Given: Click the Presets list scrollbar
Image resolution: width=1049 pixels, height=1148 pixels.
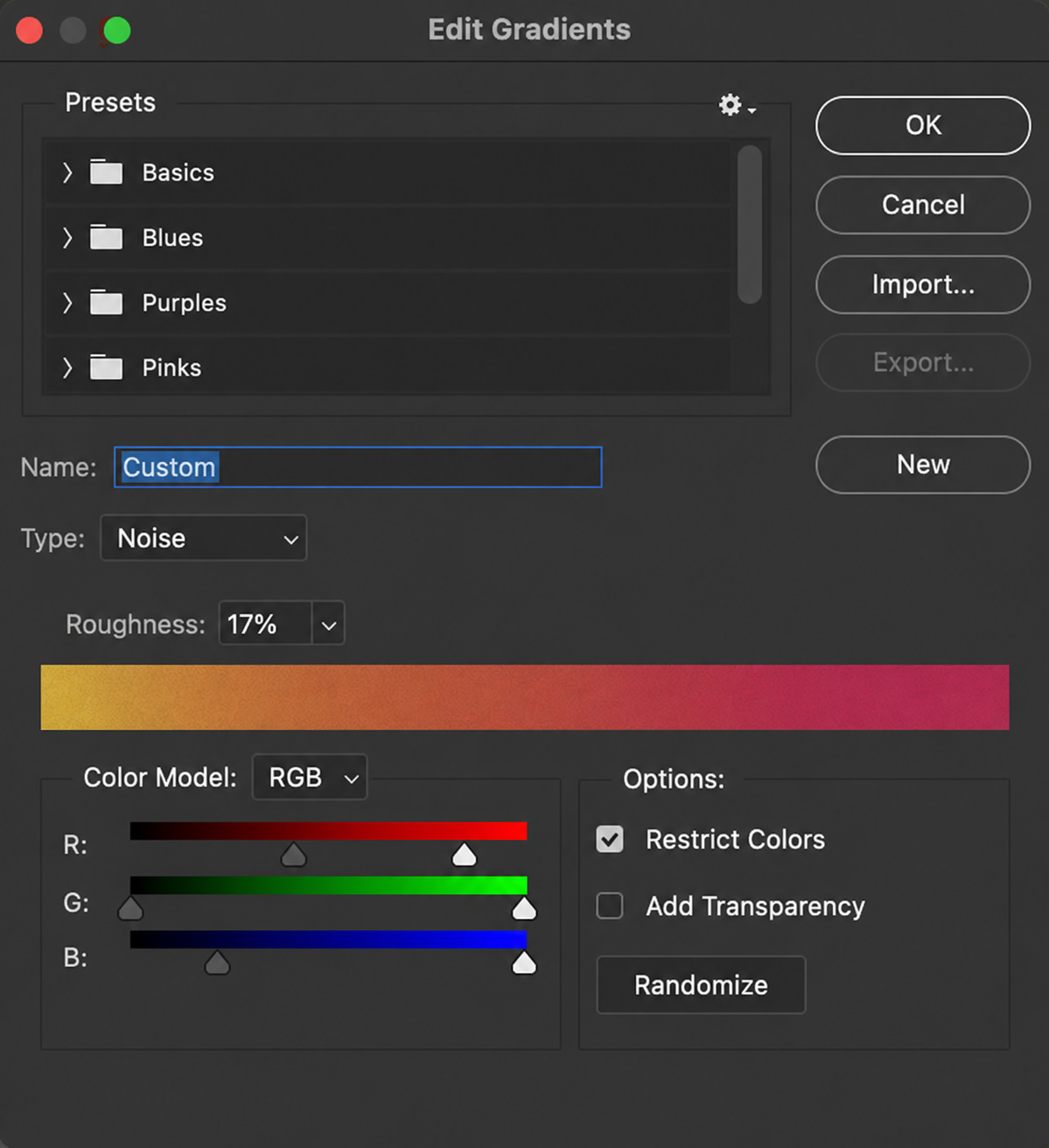Looking at the screenshot, I should tap(750, 225).
